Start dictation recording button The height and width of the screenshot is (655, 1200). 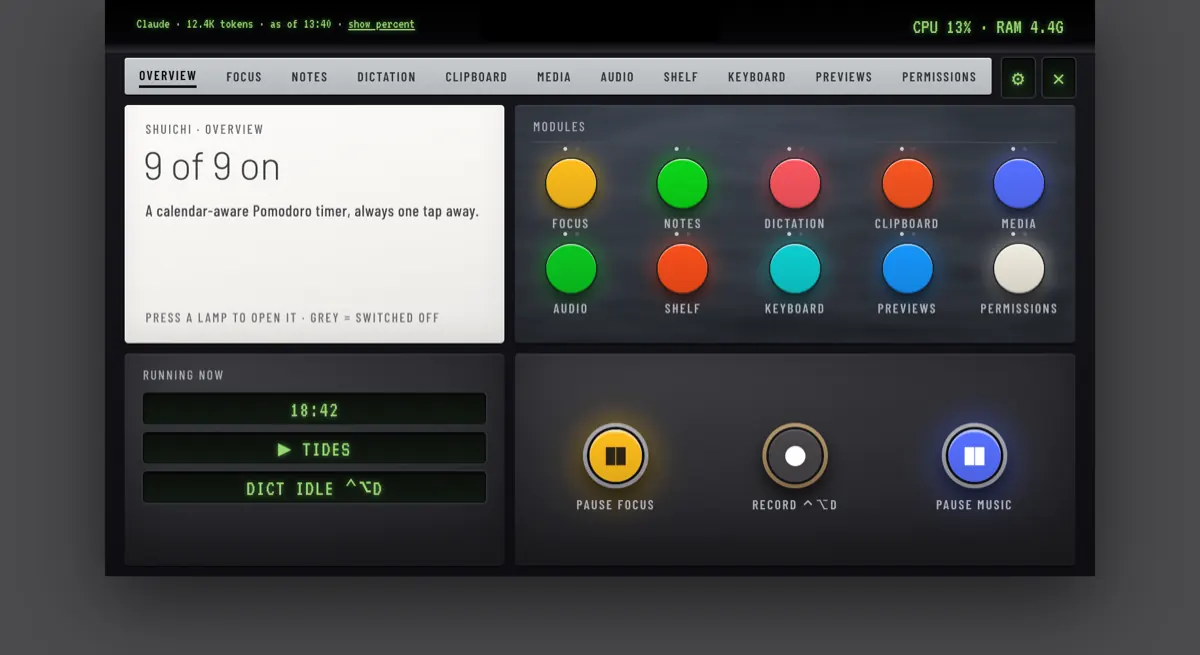pos(795,456)
